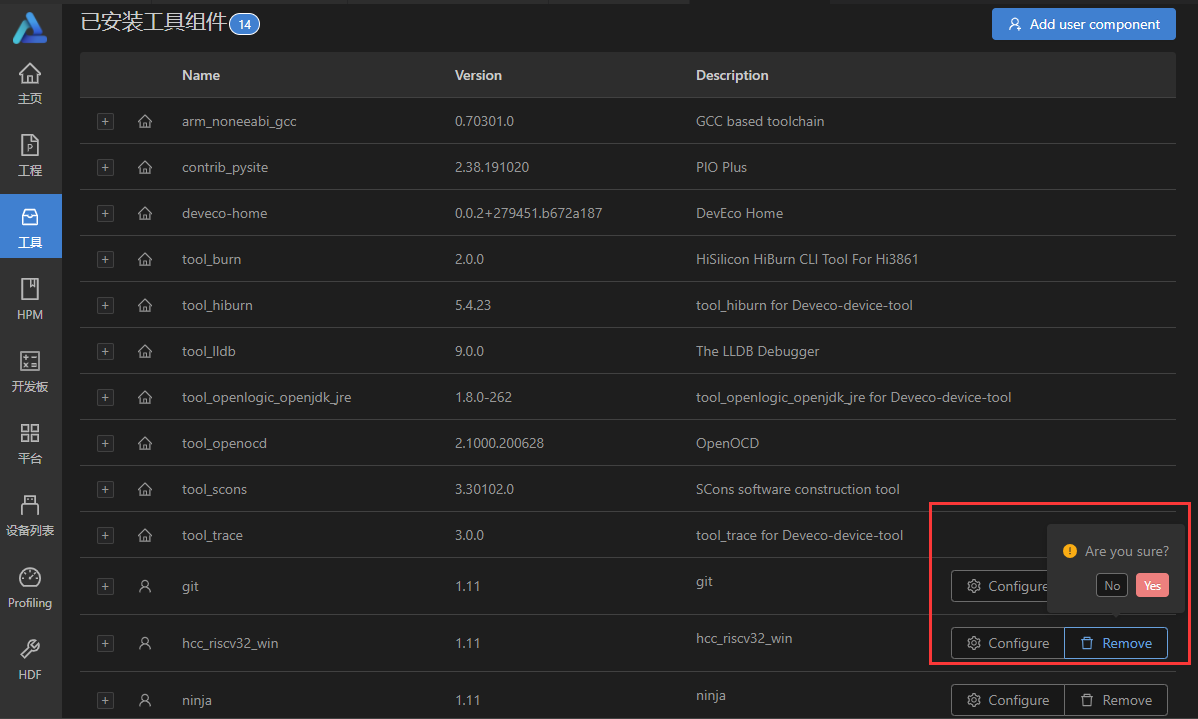The image size is (1198, 719).
Task: Click the installed count badge 14
Action: [x=244, y=24]
